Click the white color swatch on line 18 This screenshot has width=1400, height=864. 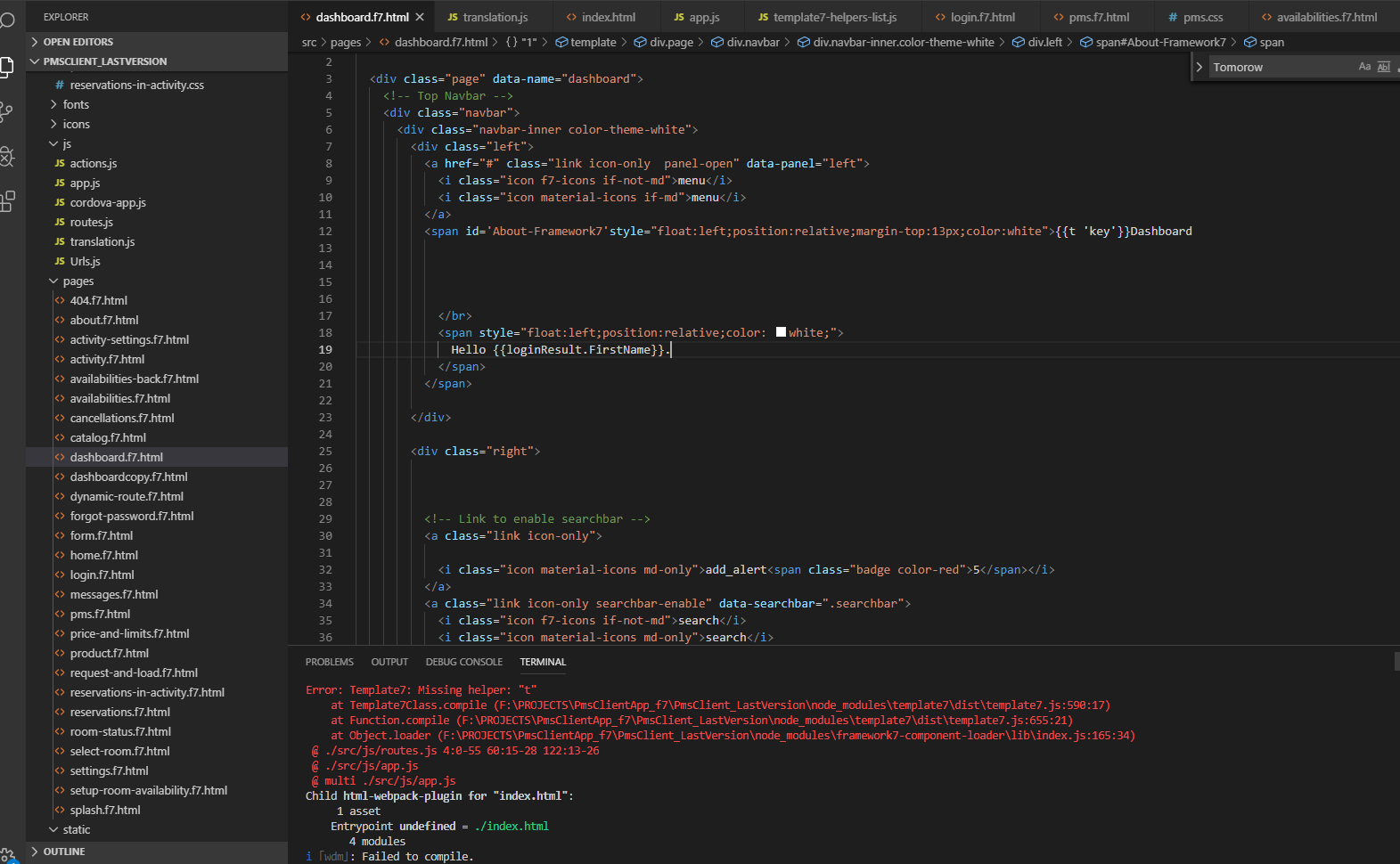[781, 332]
